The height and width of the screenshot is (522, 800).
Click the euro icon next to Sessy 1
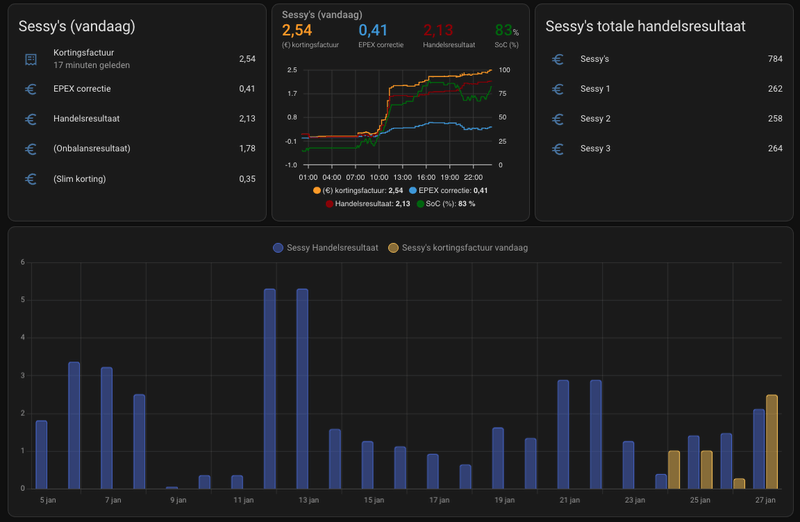[x=558, y=89]
